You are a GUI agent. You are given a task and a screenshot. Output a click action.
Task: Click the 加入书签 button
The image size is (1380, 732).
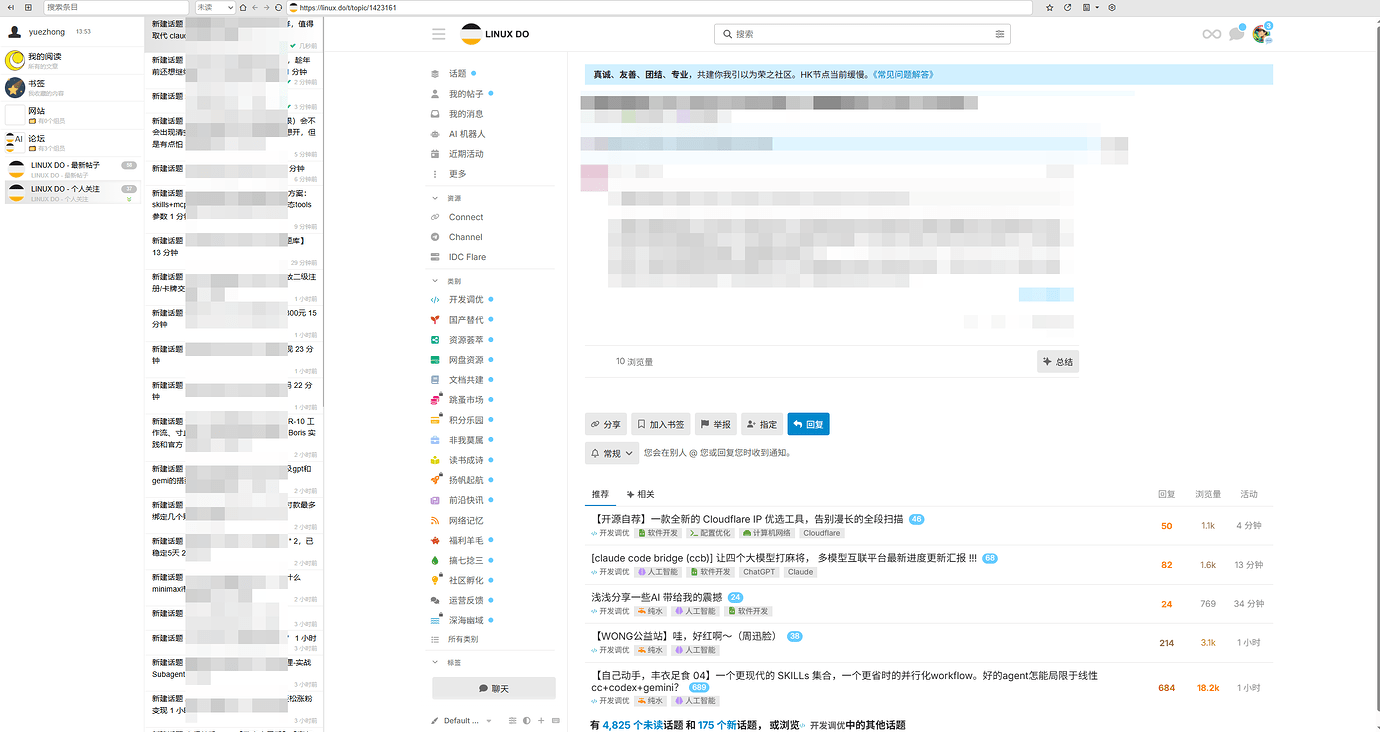point(660,424)
